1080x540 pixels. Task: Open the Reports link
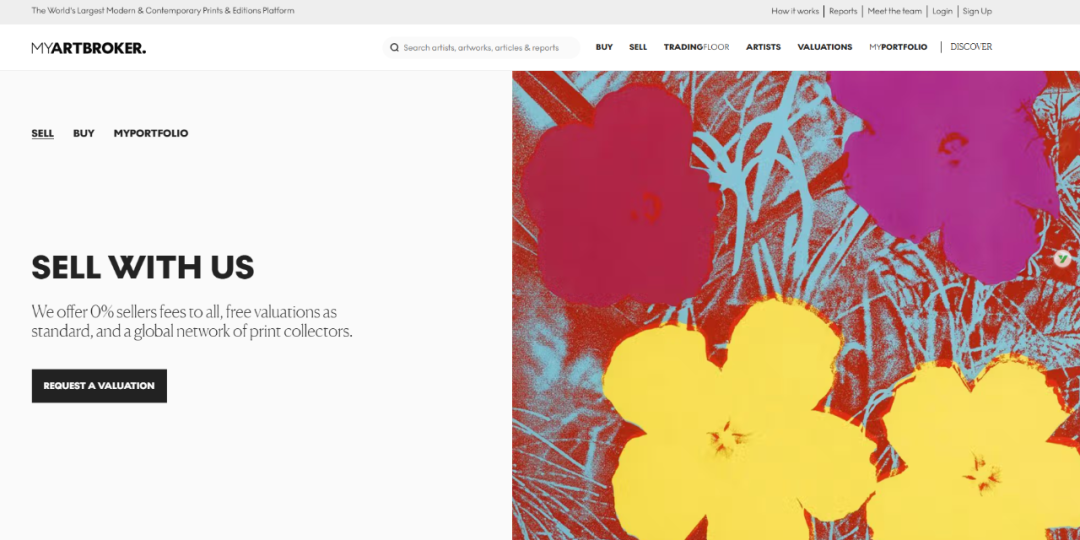pos(843,11)
